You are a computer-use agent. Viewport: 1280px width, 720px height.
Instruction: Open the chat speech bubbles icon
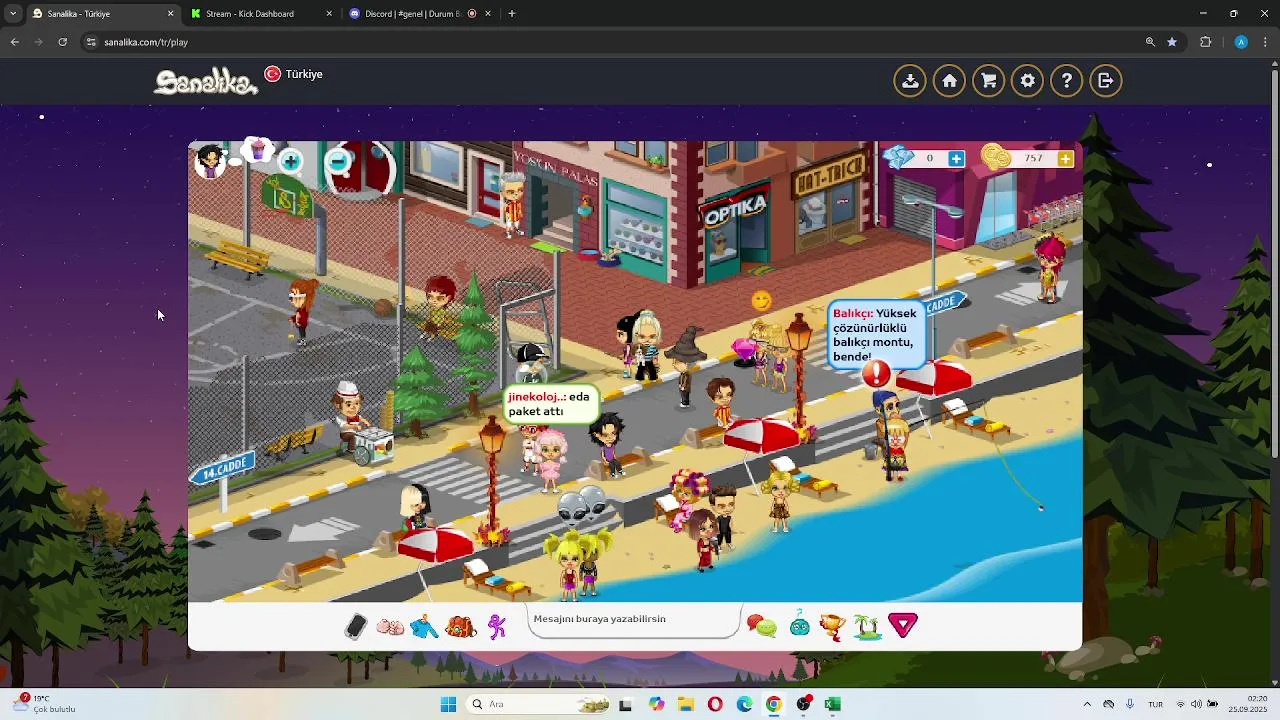pos(762,626)
